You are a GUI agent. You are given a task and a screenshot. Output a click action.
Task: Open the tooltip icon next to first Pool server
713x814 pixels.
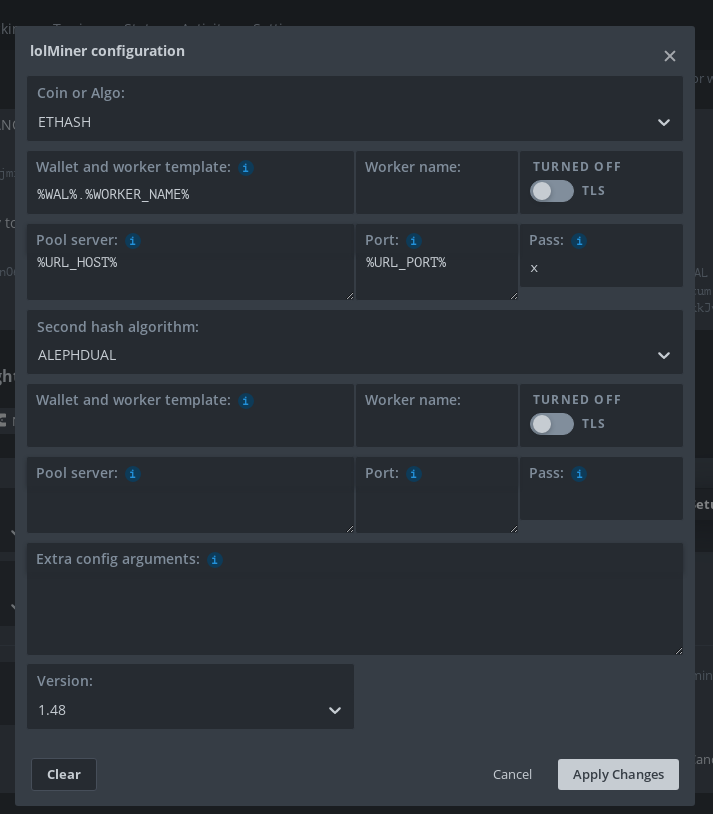[x=132, y=241]
